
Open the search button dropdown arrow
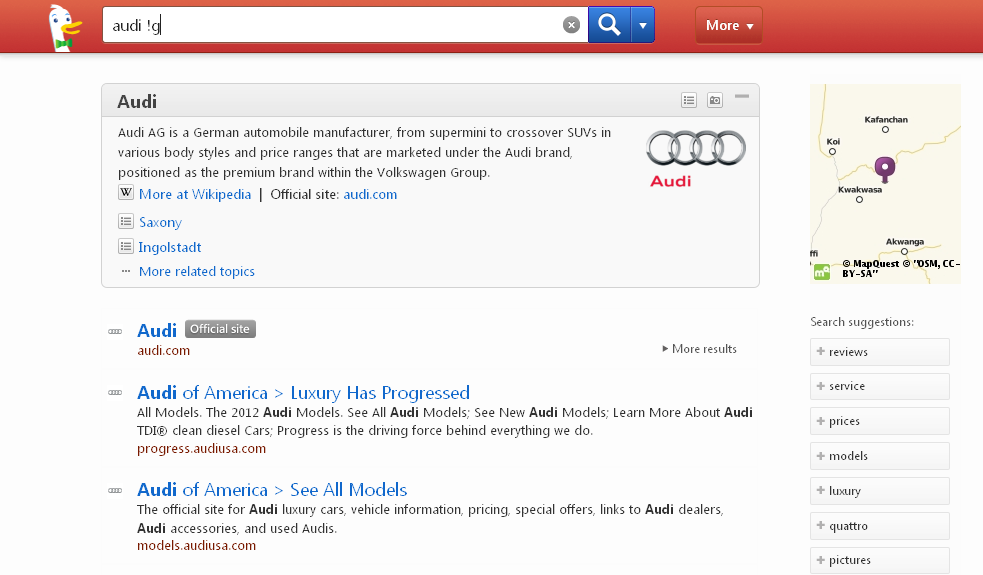click(643, 25)
